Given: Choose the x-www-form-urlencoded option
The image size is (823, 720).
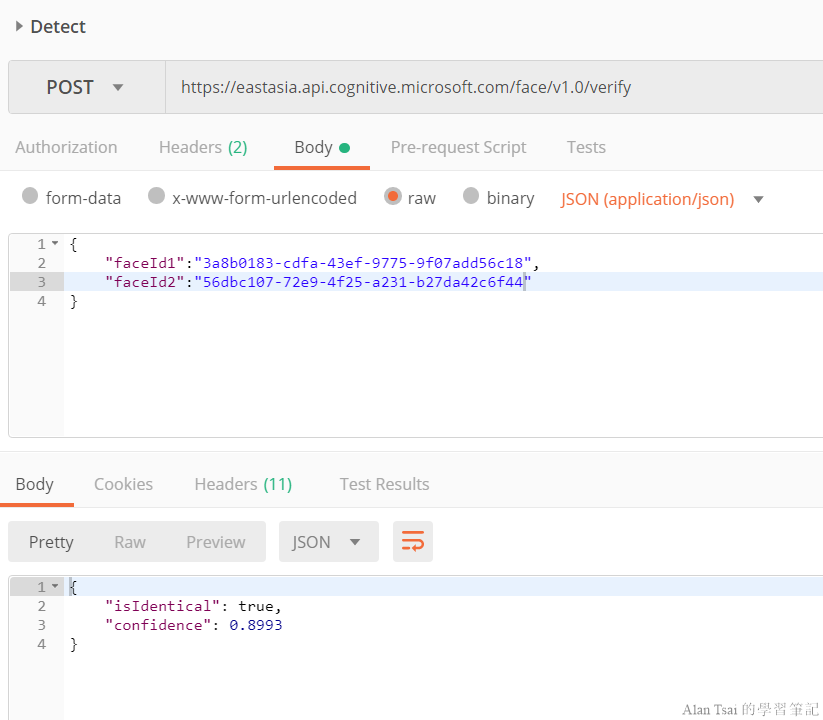Looking at the screenshot, I should (x=156, y=196).
